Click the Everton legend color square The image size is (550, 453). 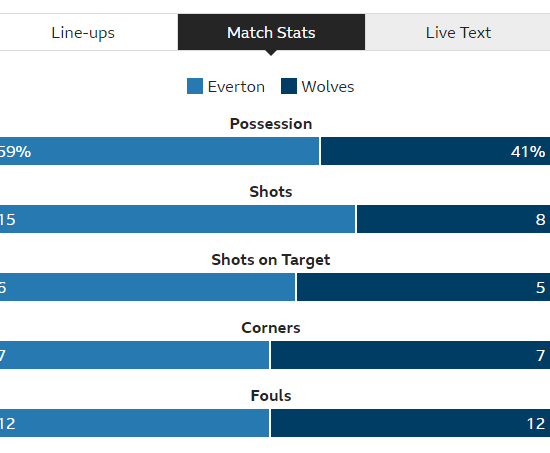(x=195, y=86)
